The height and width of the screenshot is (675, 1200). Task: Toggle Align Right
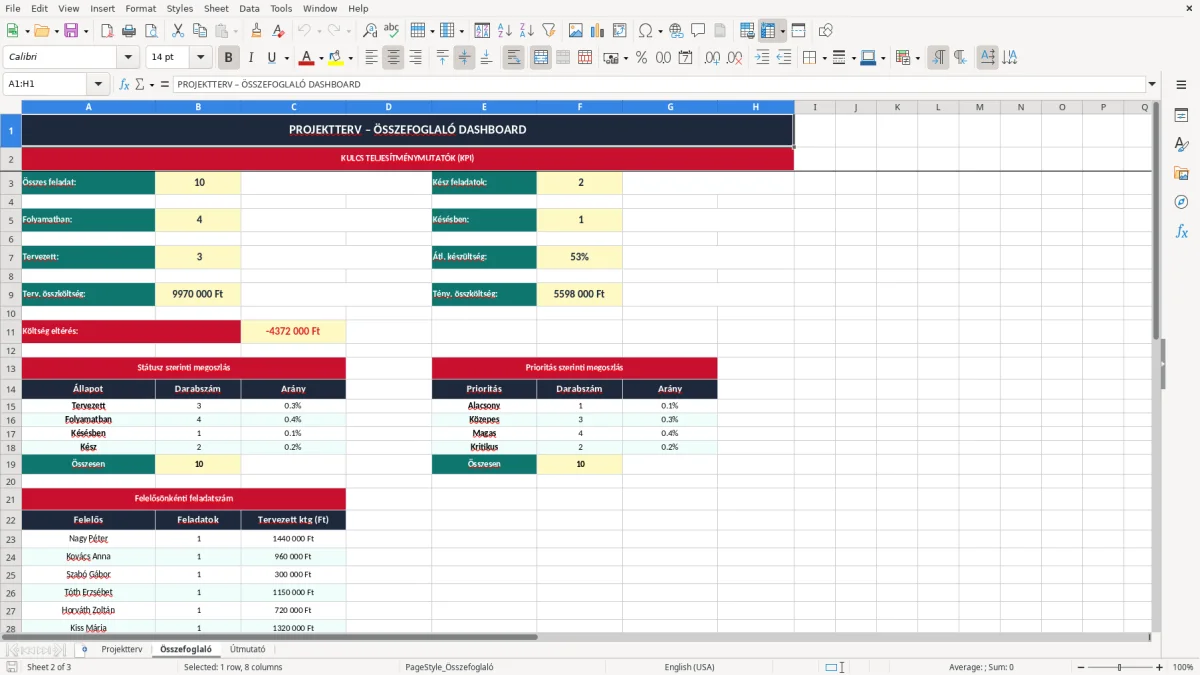(415, 58)
